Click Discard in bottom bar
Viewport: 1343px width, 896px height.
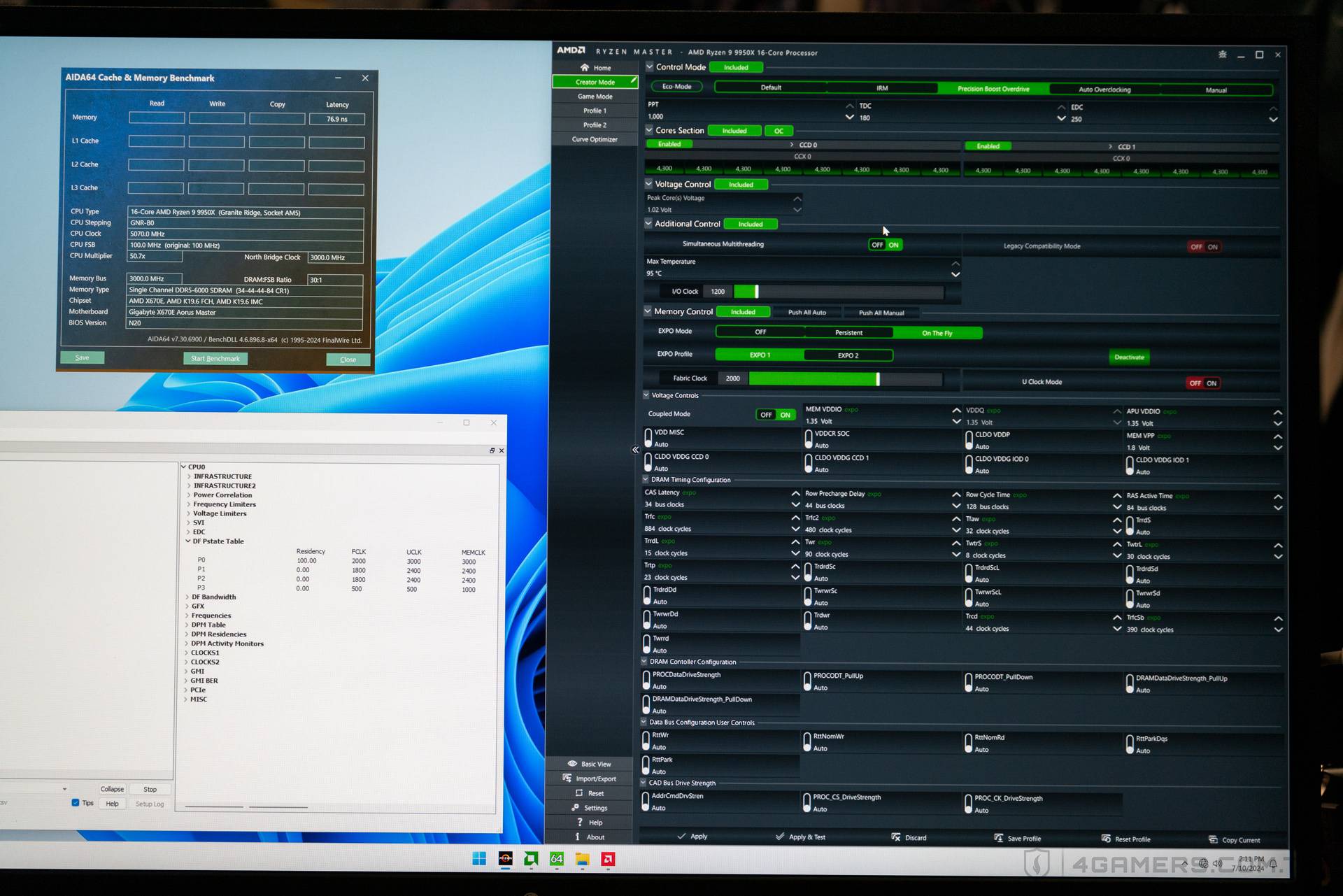point(909,838)
